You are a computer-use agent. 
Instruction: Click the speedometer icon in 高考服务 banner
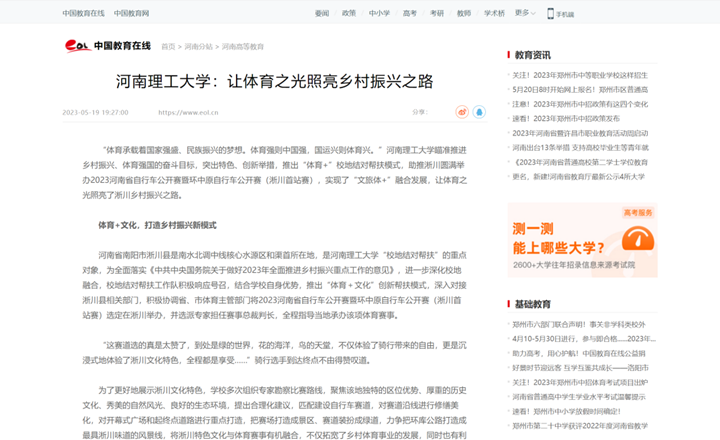point(632,242)
